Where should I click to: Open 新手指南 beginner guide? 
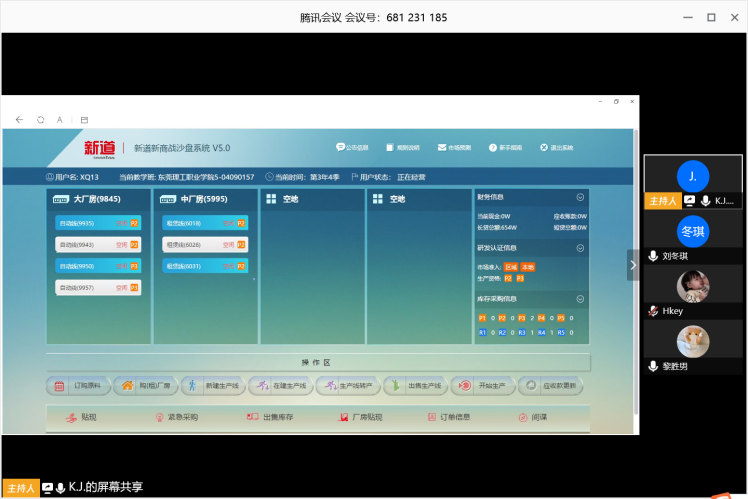click(505, 147)
